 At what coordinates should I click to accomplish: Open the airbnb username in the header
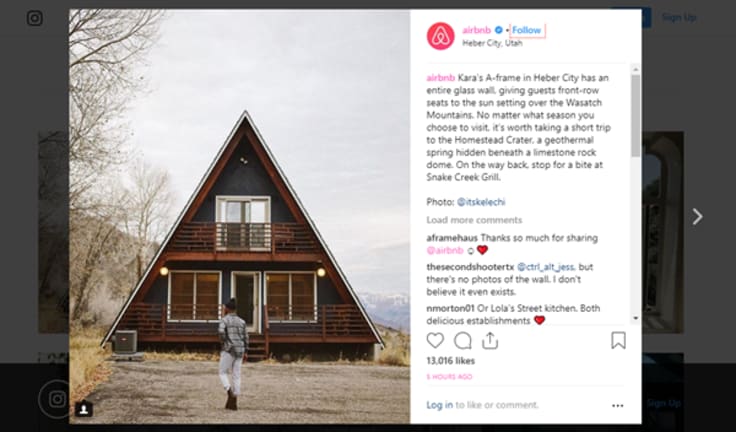476,30
